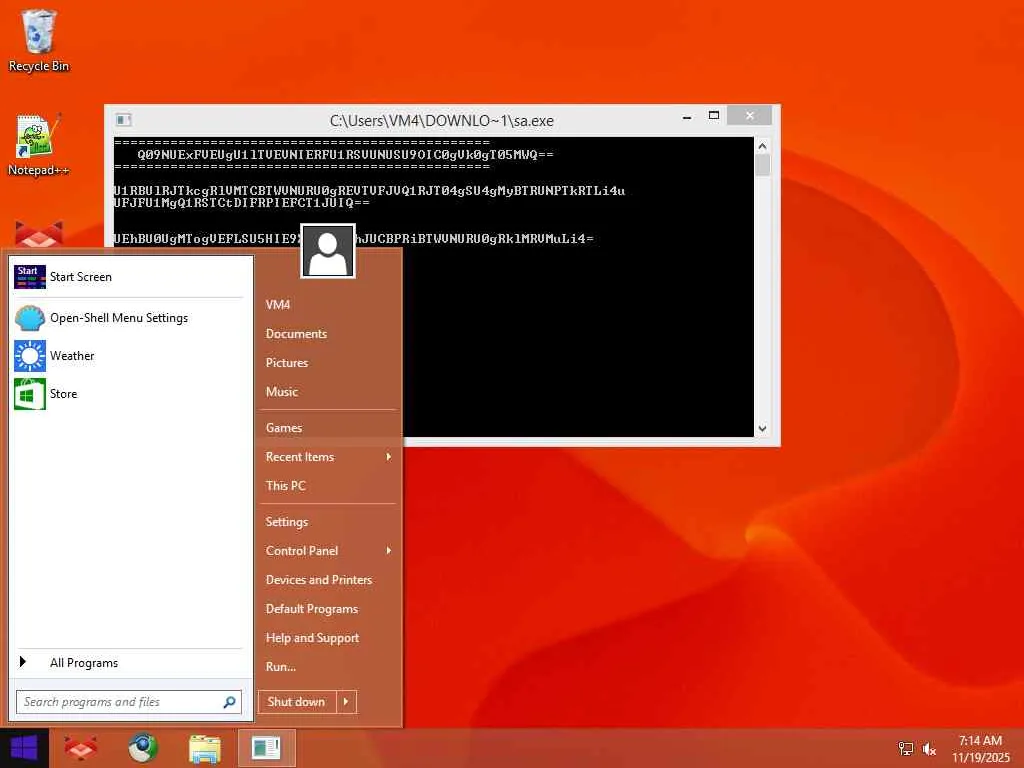Screen dimensions: 1024x768
Task: Open File Explorer from the taskbar
Action: (x=204, y=748)
